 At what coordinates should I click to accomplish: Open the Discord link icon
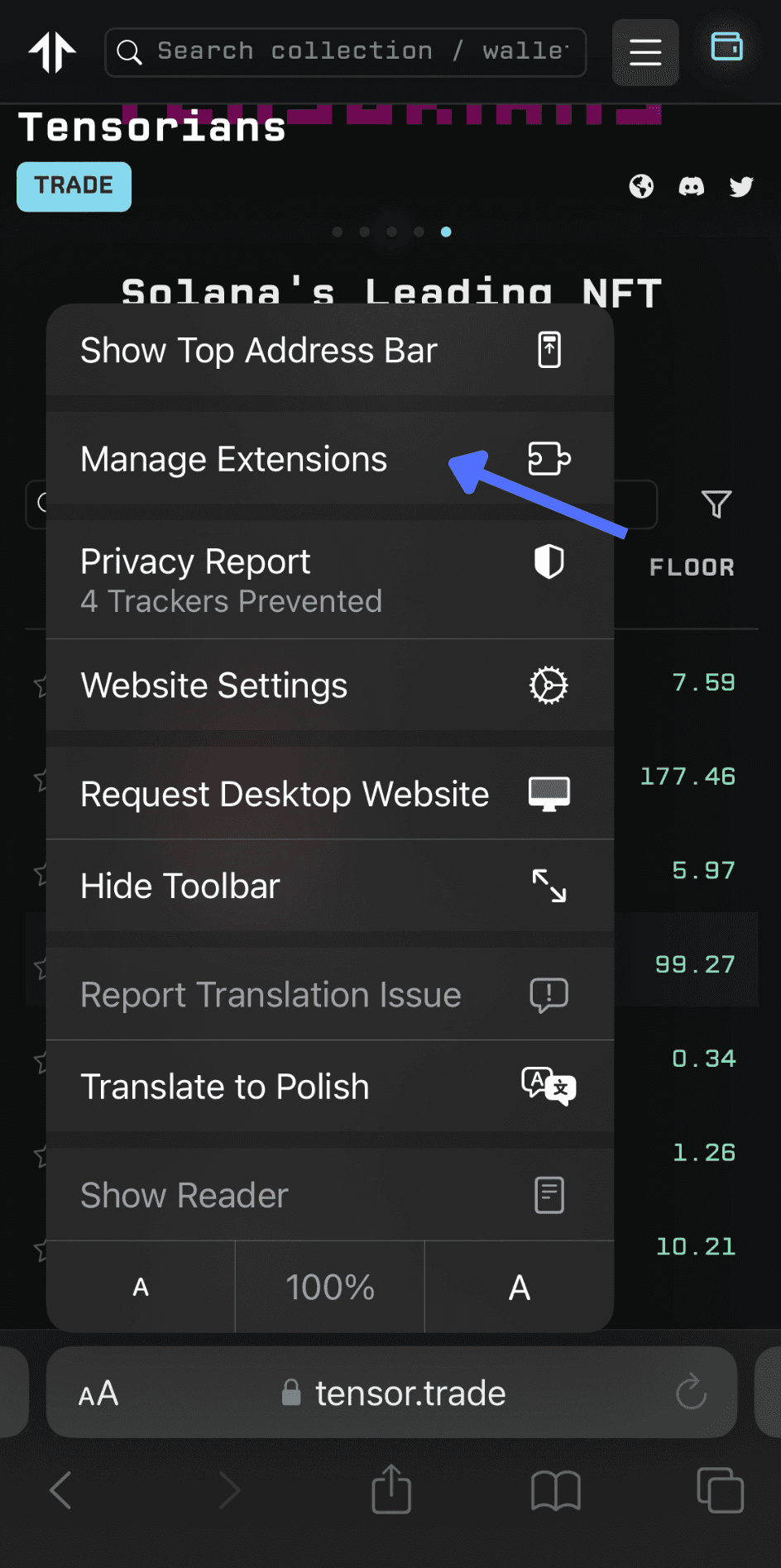[x=691, y=187]
